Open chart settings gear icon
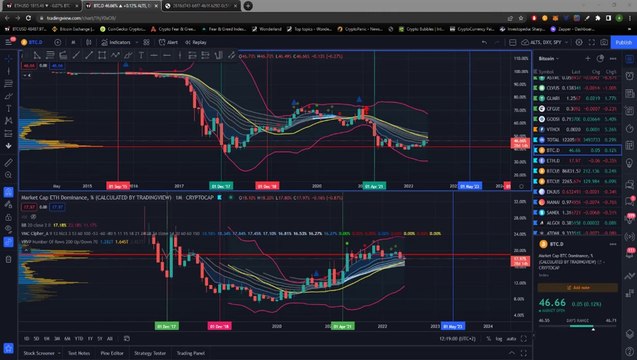The image size is (637, 360). click(x=579, y=42)
